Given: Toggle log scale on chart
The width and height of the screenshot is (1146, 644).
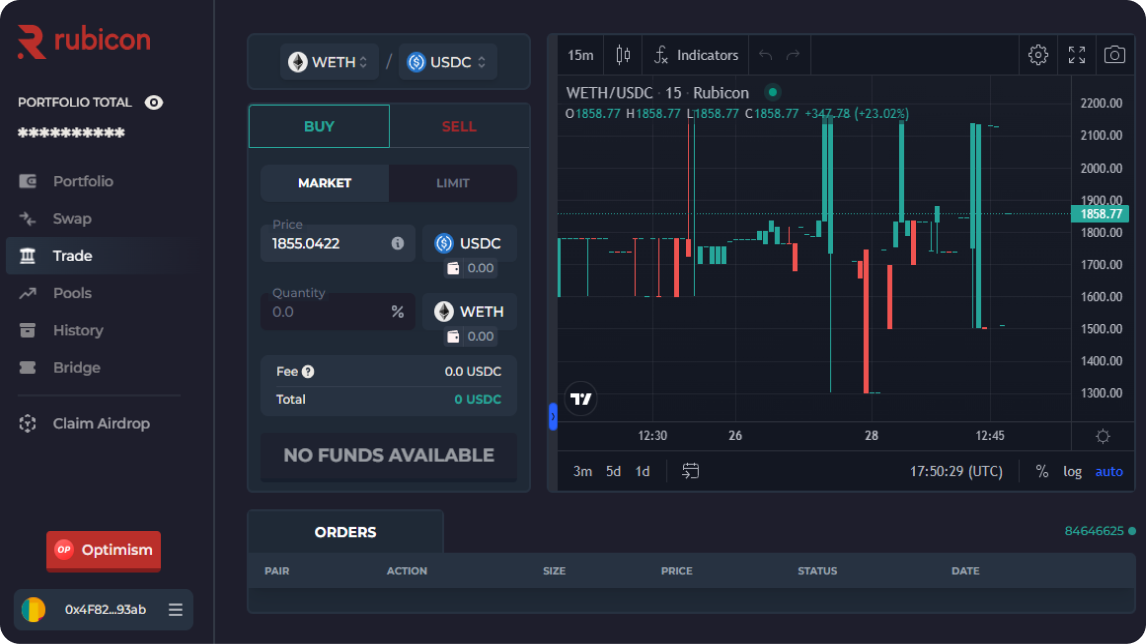Looking at the screenshot, I should 1072,471.
